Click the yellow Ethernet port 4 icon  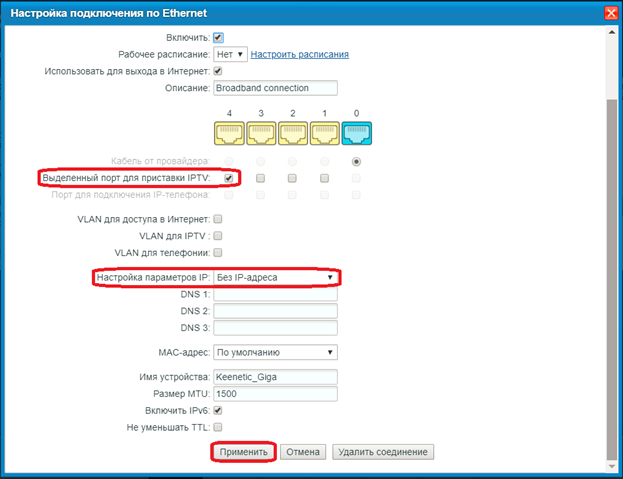(x=229, y=134)
